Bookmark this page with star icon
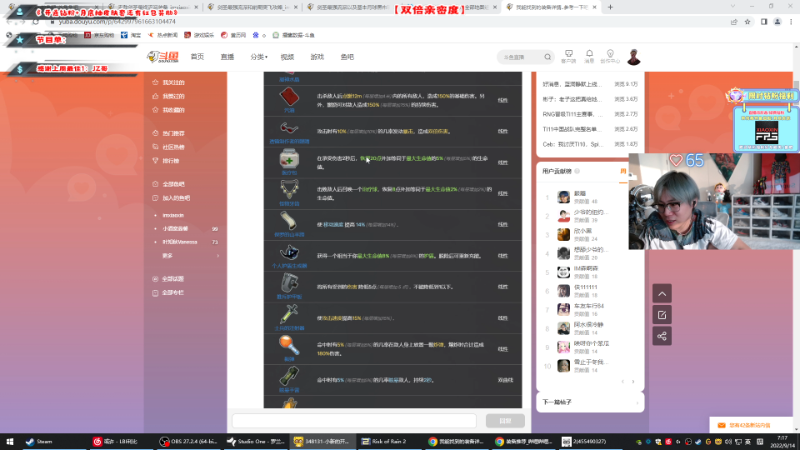800x450 pixels. coord(747,22)
